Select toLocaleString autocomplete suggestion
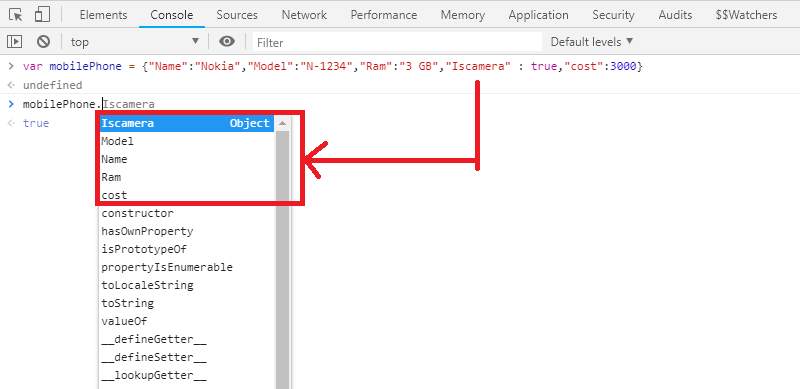Viewport: 800px width, 389px height. coord(187,285)
